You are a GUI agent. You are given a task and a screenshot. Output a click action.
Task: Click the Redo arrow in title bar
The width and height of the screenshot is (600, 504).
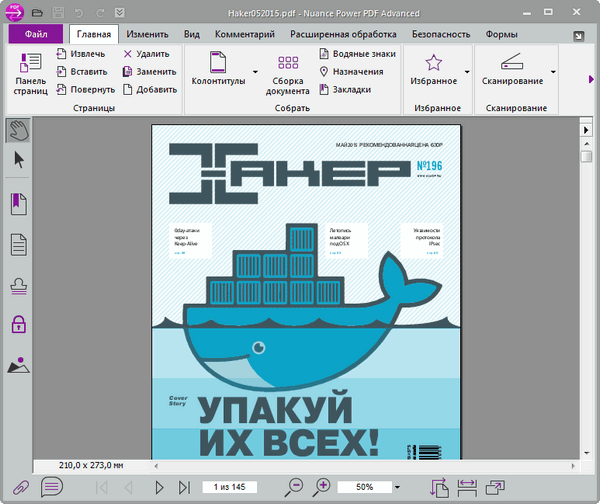click(100, 13)
